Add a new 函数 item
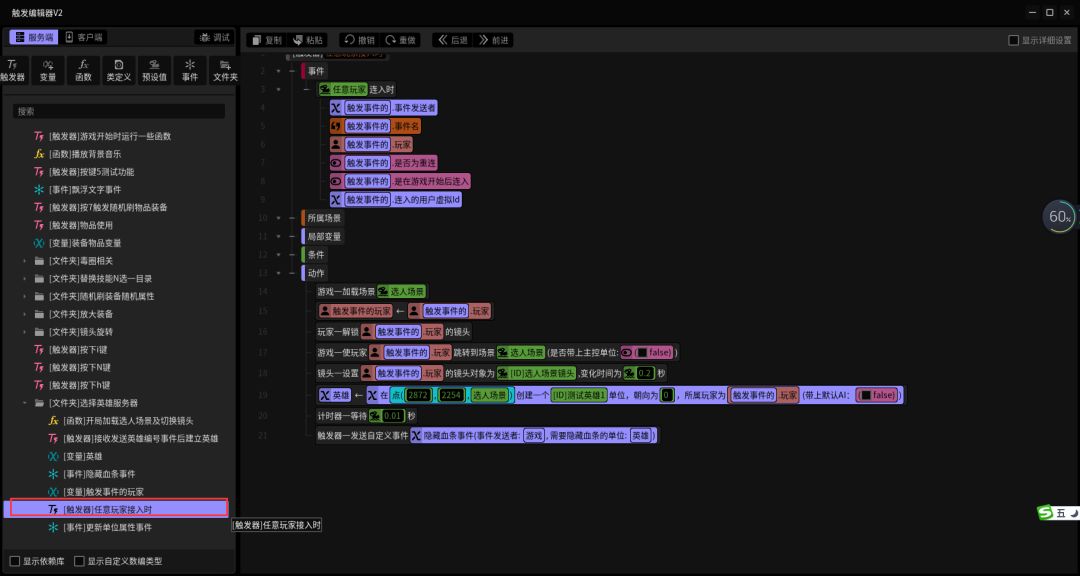Viewport: 1080px width, 576px height. tap(83, 70)
